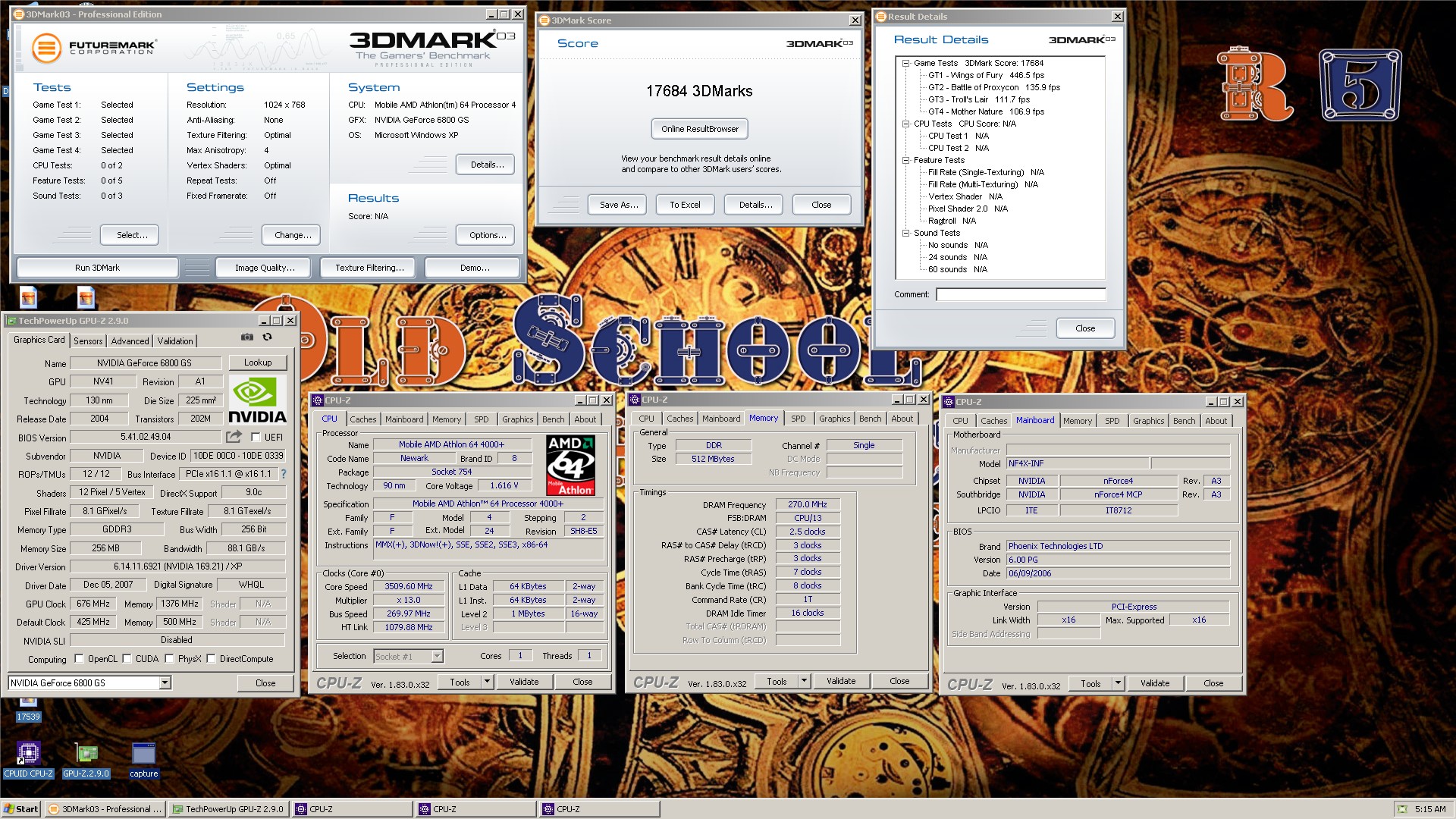The width and height of the screenshot is (1456, 819).
Task: Toggle the DirectCompute checkbox
Action: [x=211, y=659]
